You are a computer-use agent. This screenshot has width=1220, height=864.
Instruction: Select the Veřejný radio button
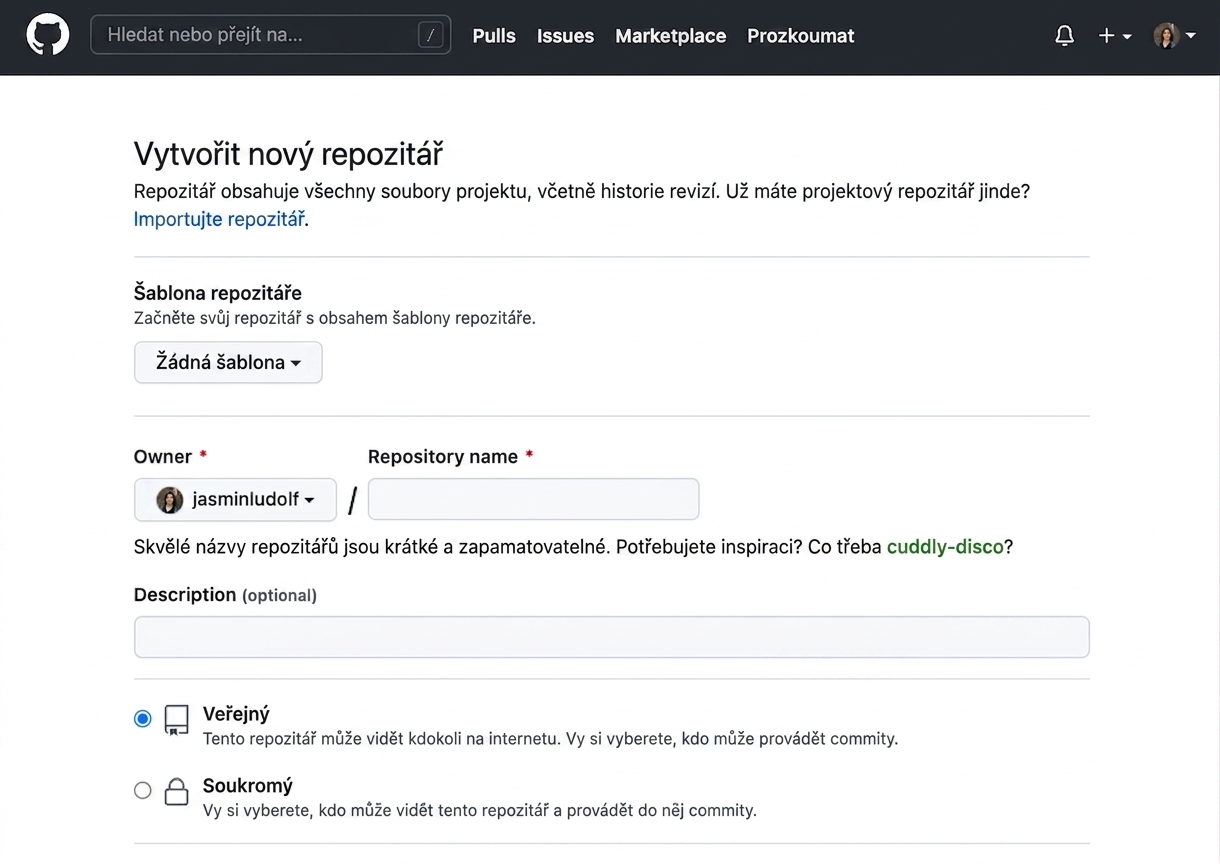click(x=143, y=718)
